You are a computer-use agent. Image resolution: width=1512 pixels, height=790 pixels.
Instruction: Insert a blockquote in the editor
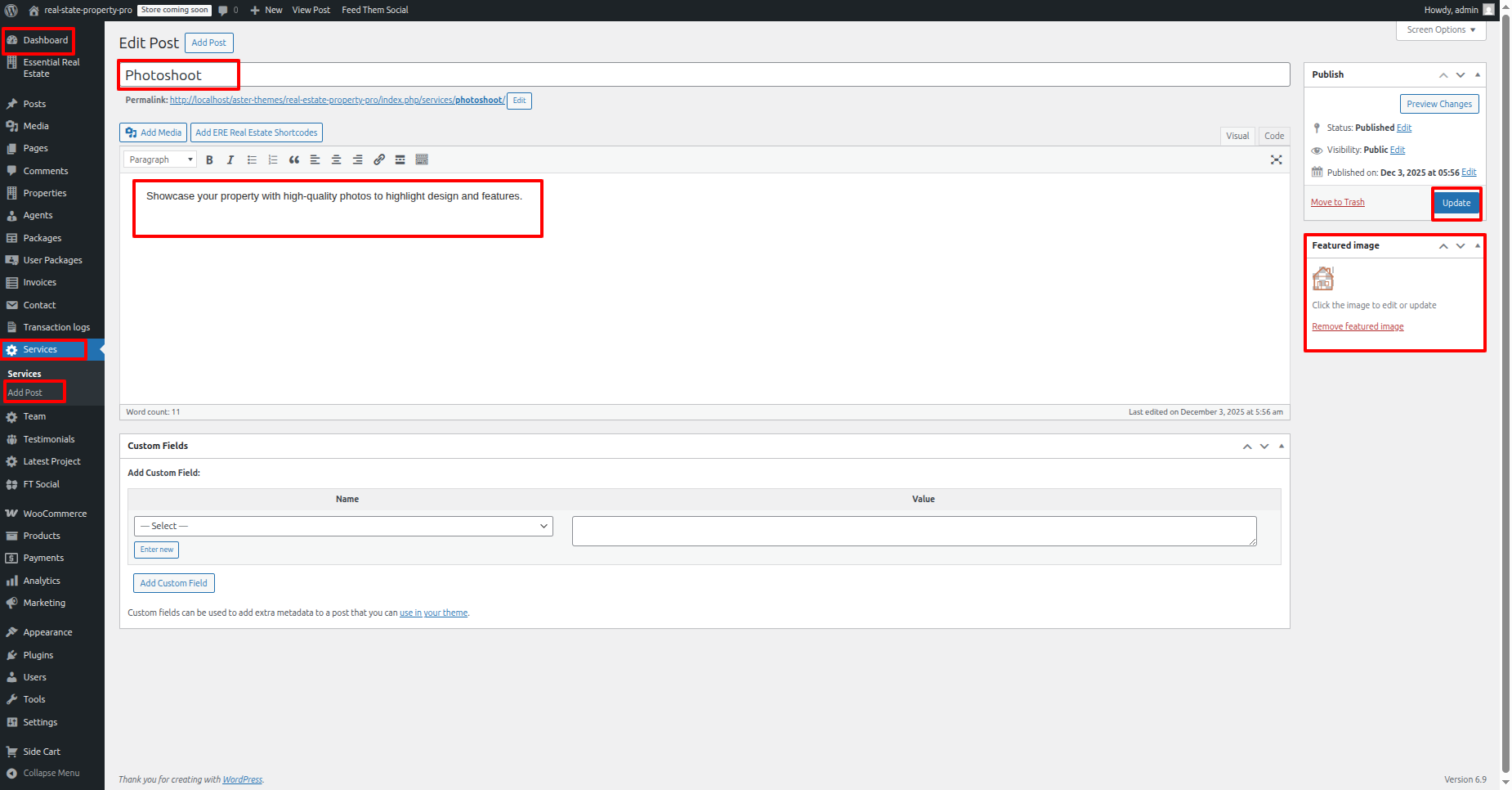pos(294,160)
